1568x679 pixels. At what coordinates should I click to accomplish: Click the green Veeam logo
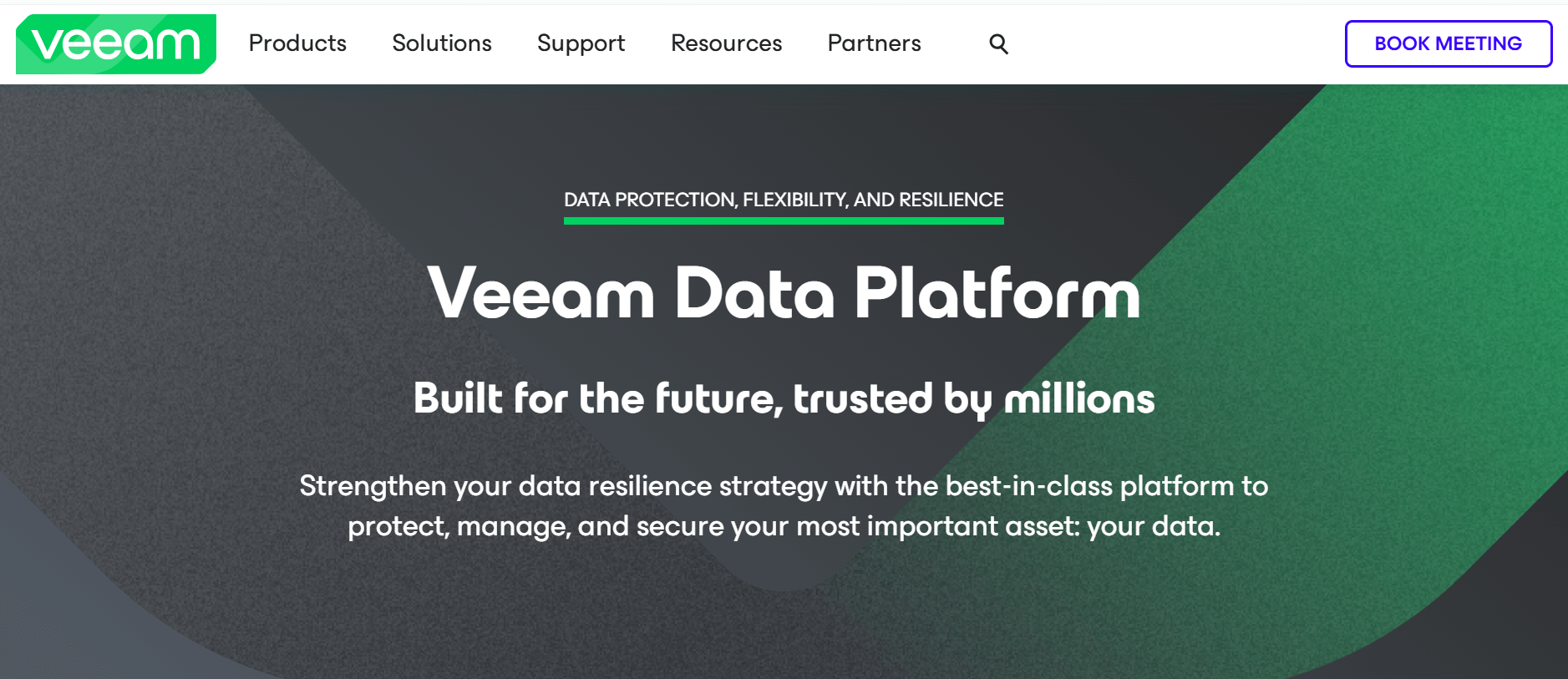(x=116, y=44)
